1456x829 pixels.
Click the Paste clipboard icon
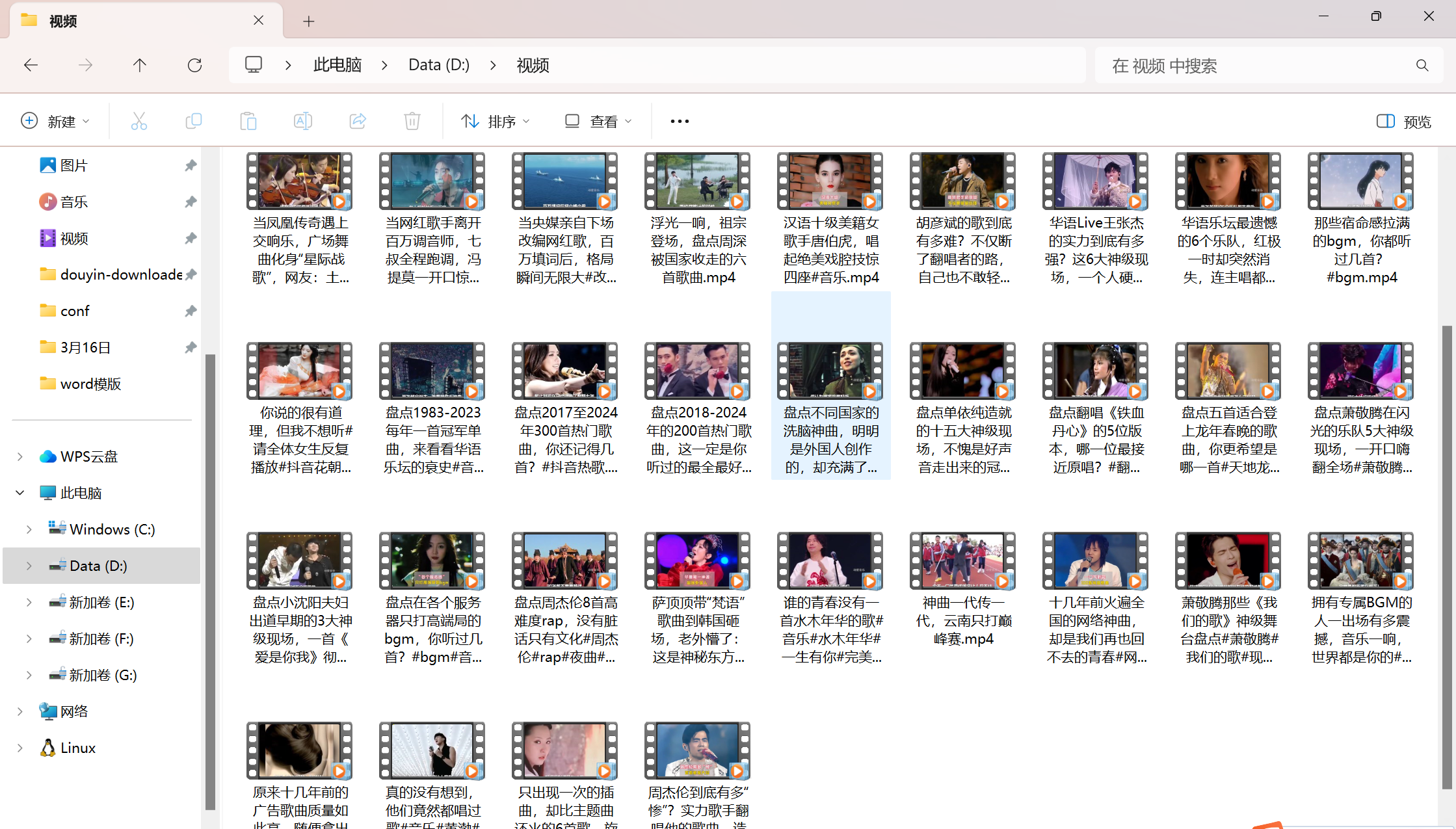click(x=248, y=121)
